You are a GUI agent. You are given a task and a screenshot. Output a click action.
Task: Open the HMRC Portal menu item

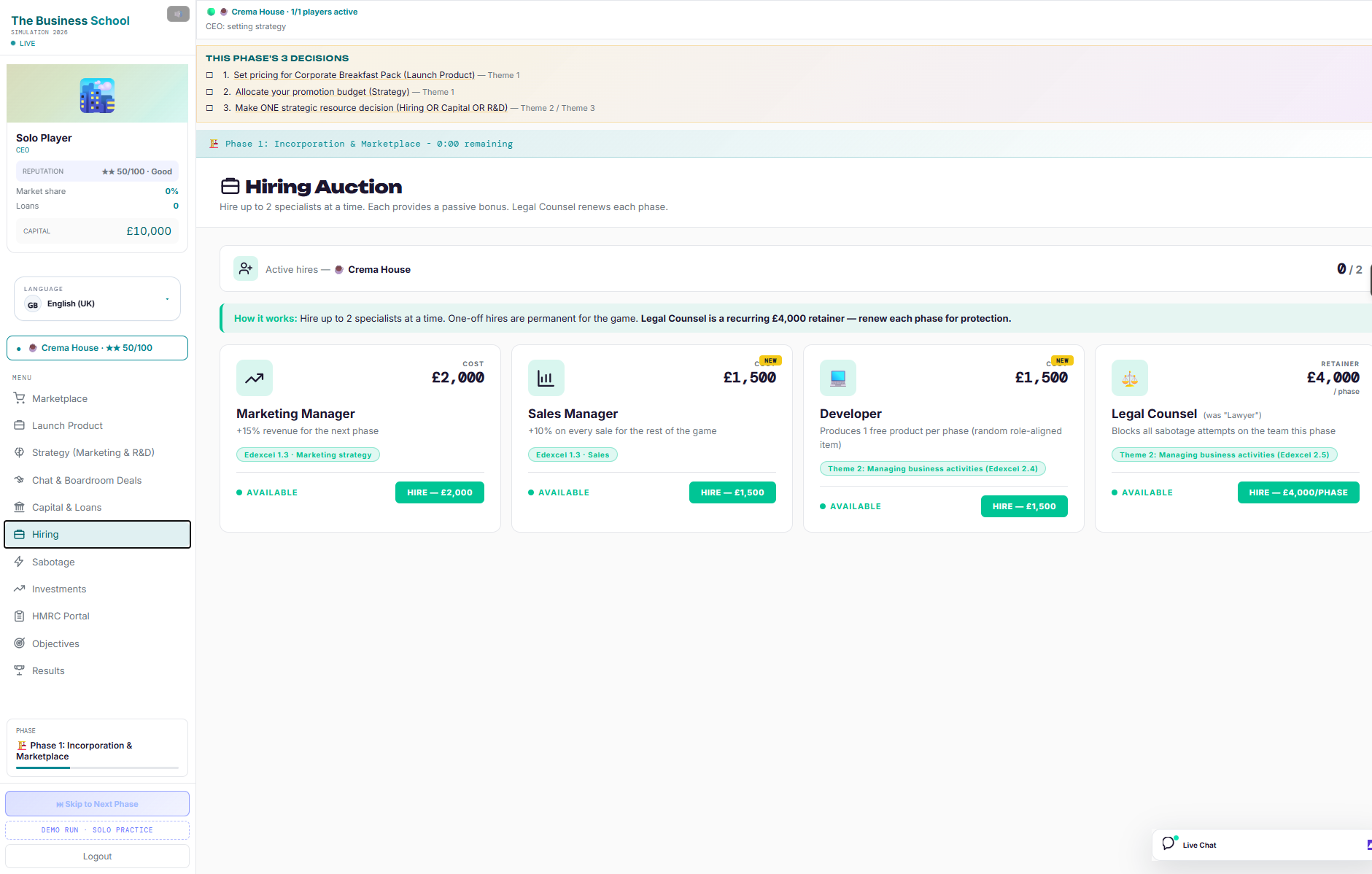(97, 616)
